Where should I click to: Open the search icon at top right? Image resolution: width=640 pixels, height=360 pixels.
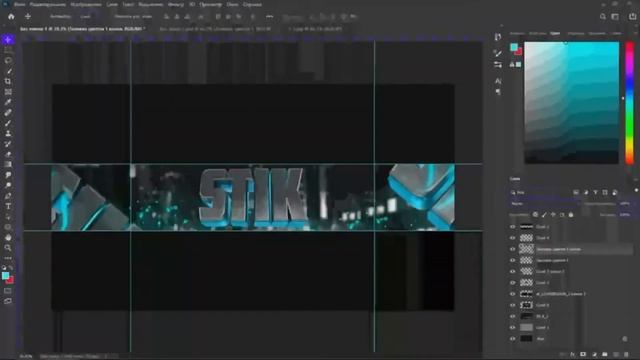602,16
